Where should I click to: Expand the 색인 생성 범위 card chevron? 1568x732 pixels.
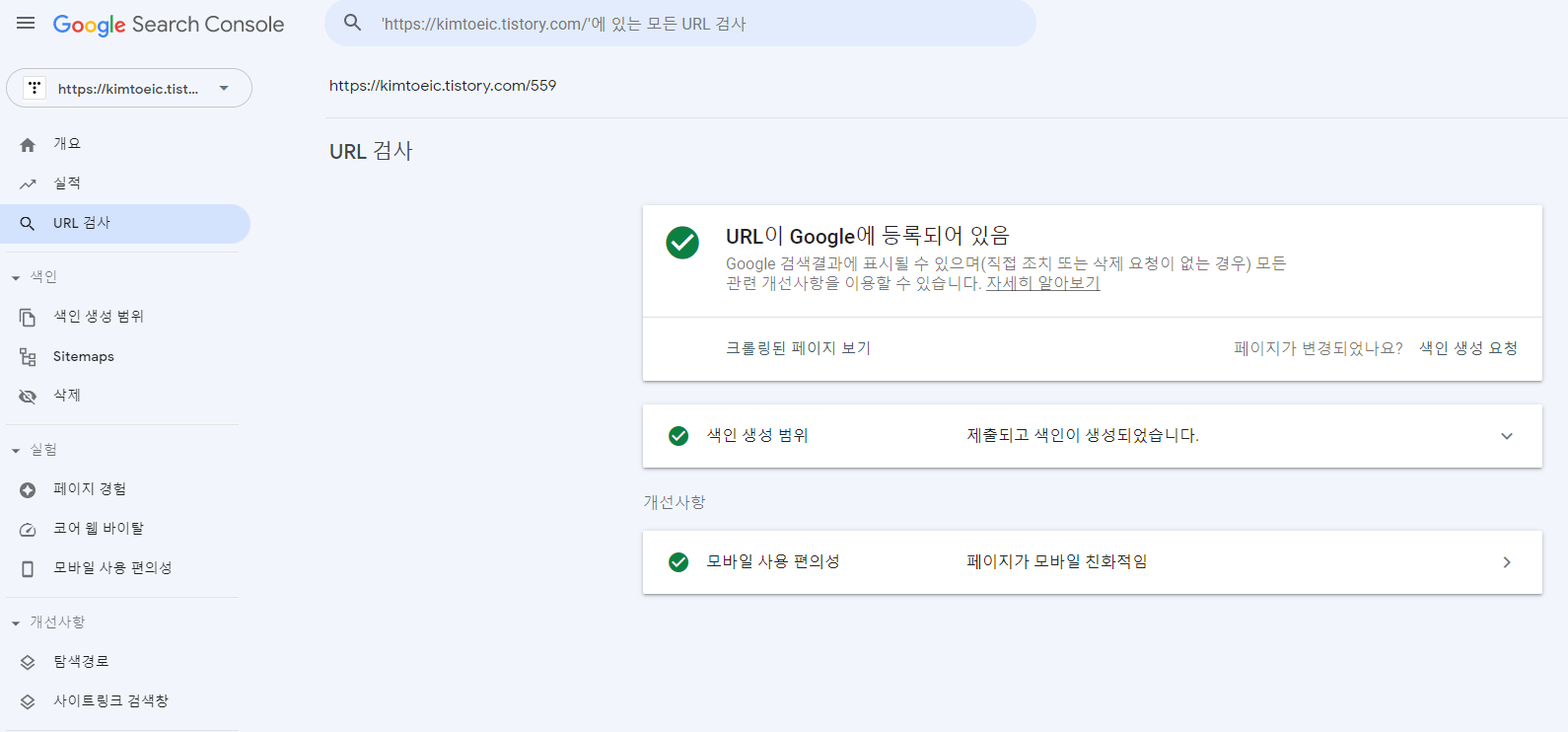point(1507,436)
